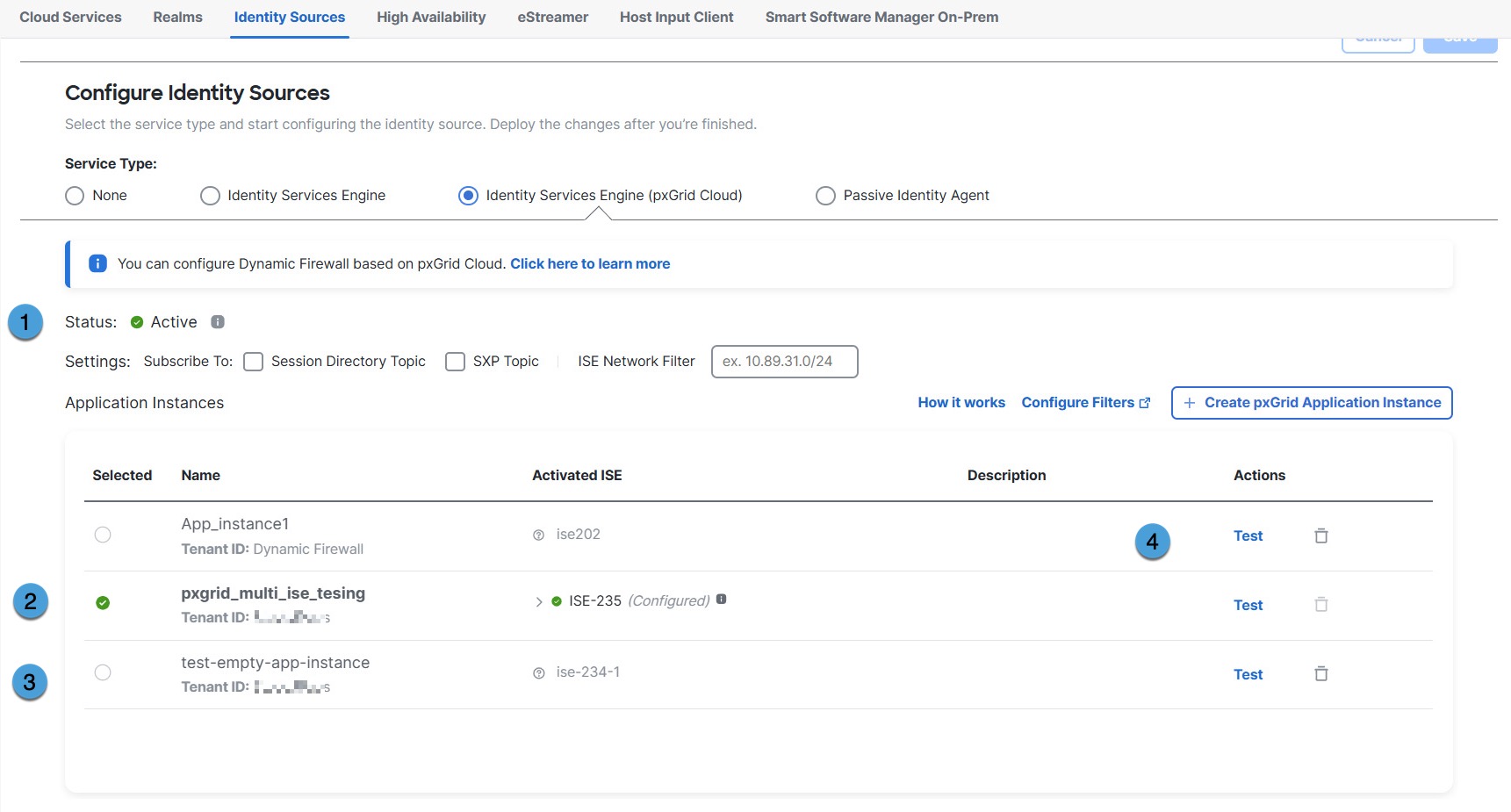Open the eStreamer tab
Image resolution: width=1511 pixels, height=812 pixels.
coord(552,18)
